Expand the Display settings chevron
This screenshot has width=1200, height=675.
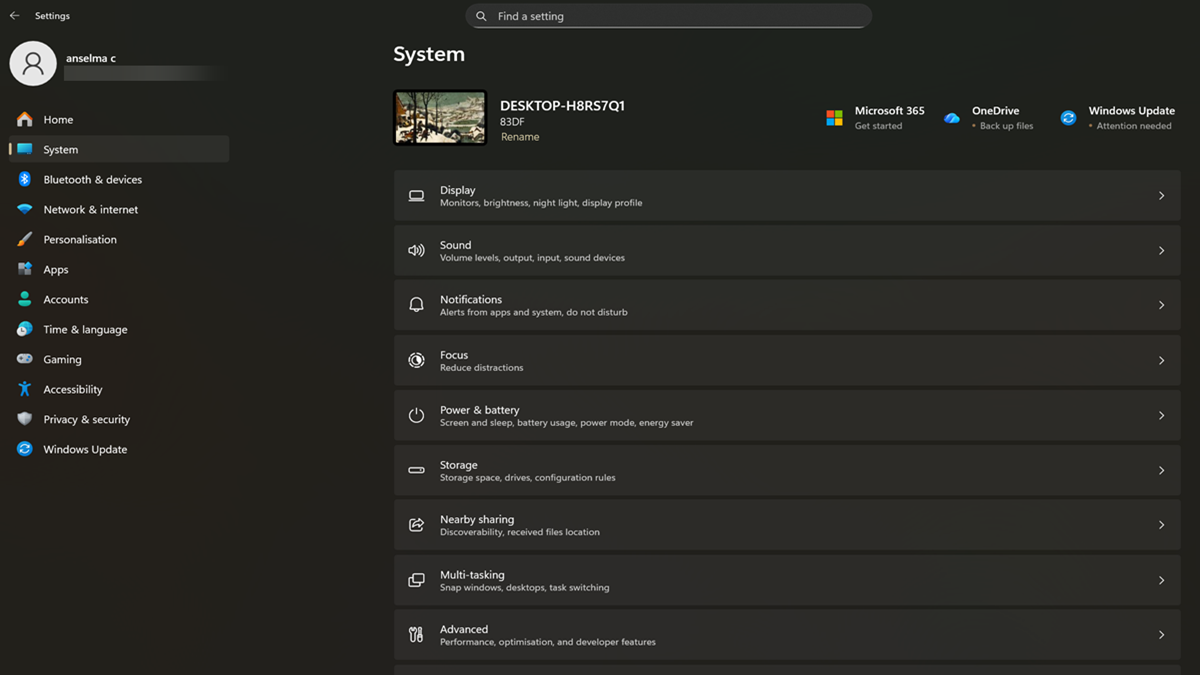(1161, 196)
